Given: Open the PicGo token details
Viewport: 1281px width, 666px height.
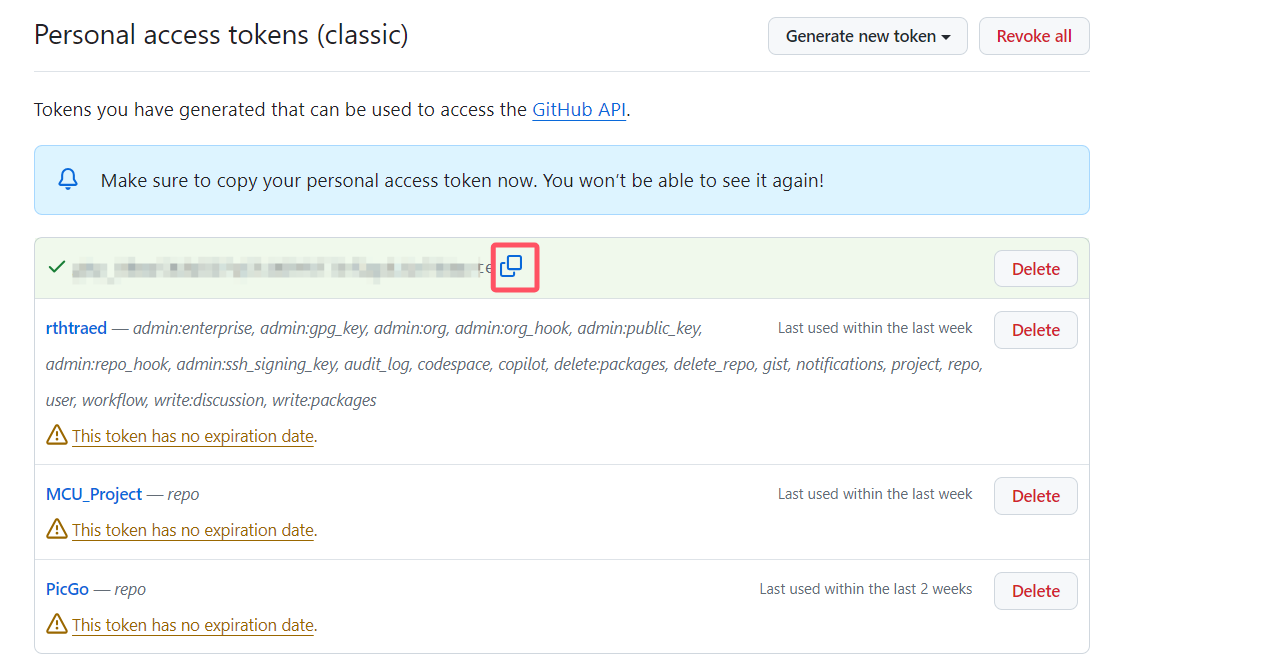Looking at the screenshot, I should (x=67, y=589).
